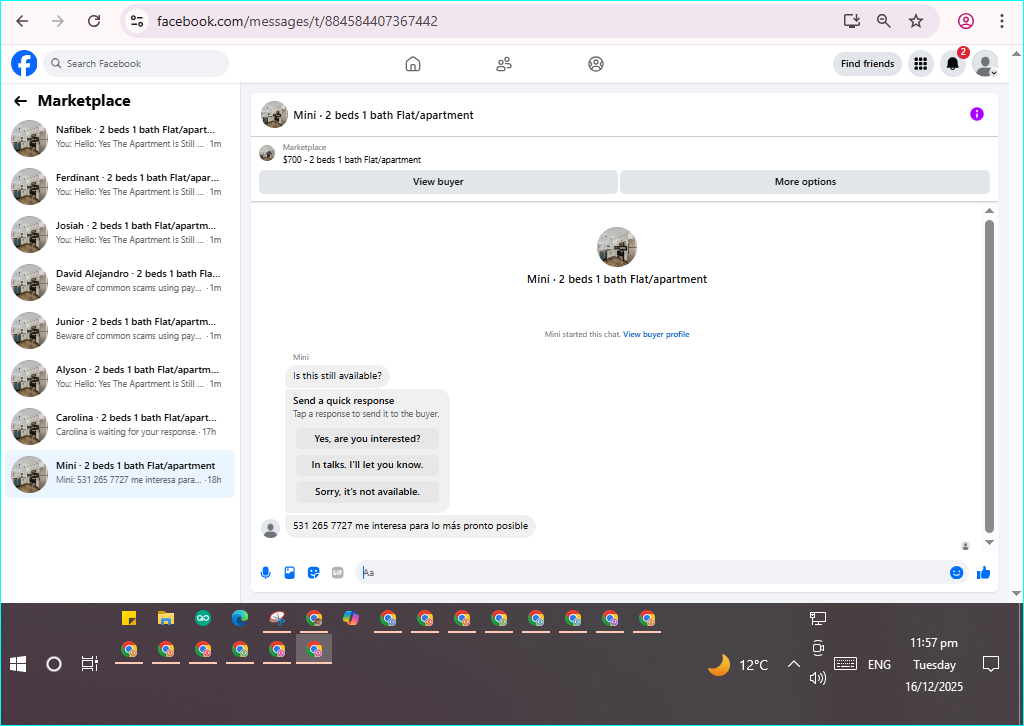This screenshot has width=1024, height=726.
Task: Open the Groups icon in top navigation
Action: (596, 64)
